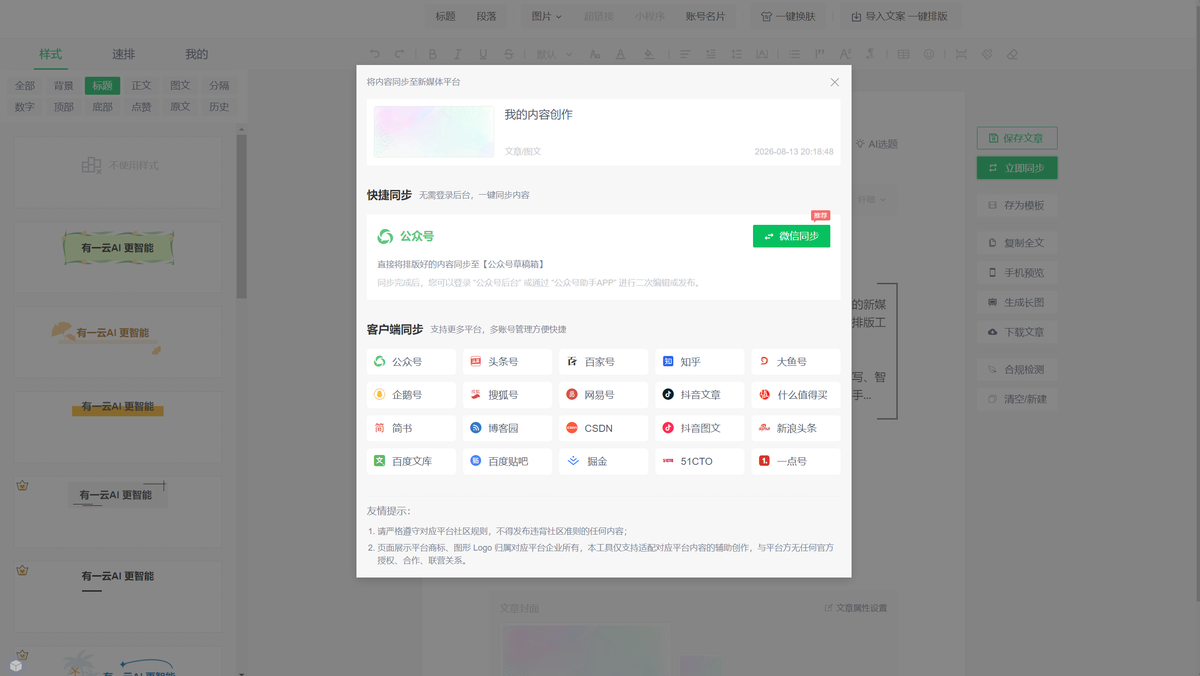
Task: Filter styles by 正文
Action: click(141, 86)
